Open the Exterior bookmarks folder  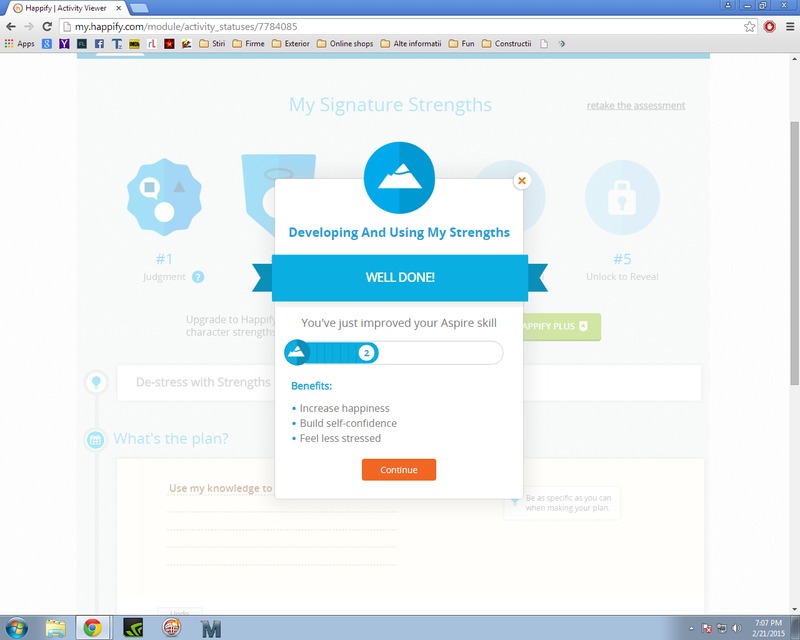click(x=291, y=44)
